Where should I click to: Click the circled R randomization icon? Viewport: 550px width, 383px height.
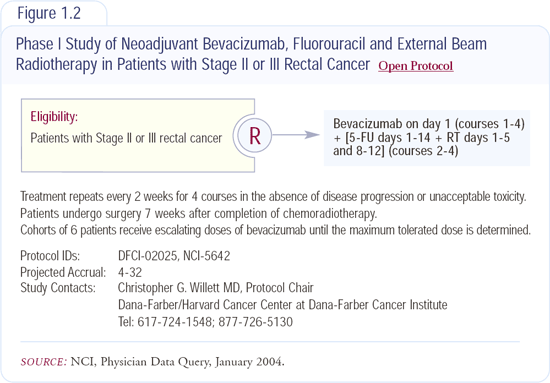tap(255, 136)
